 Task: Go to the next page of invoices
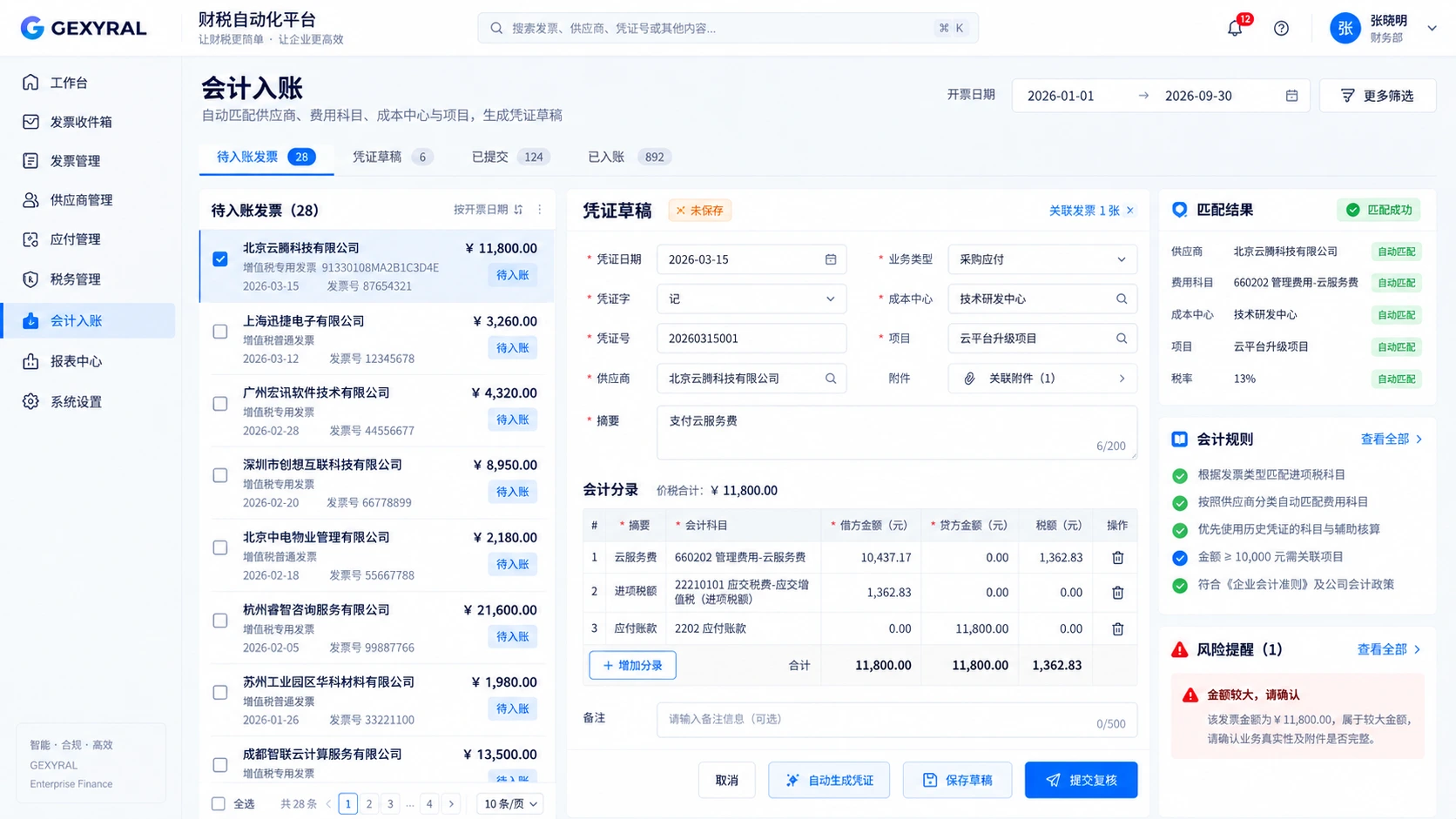tap(451, 804)
